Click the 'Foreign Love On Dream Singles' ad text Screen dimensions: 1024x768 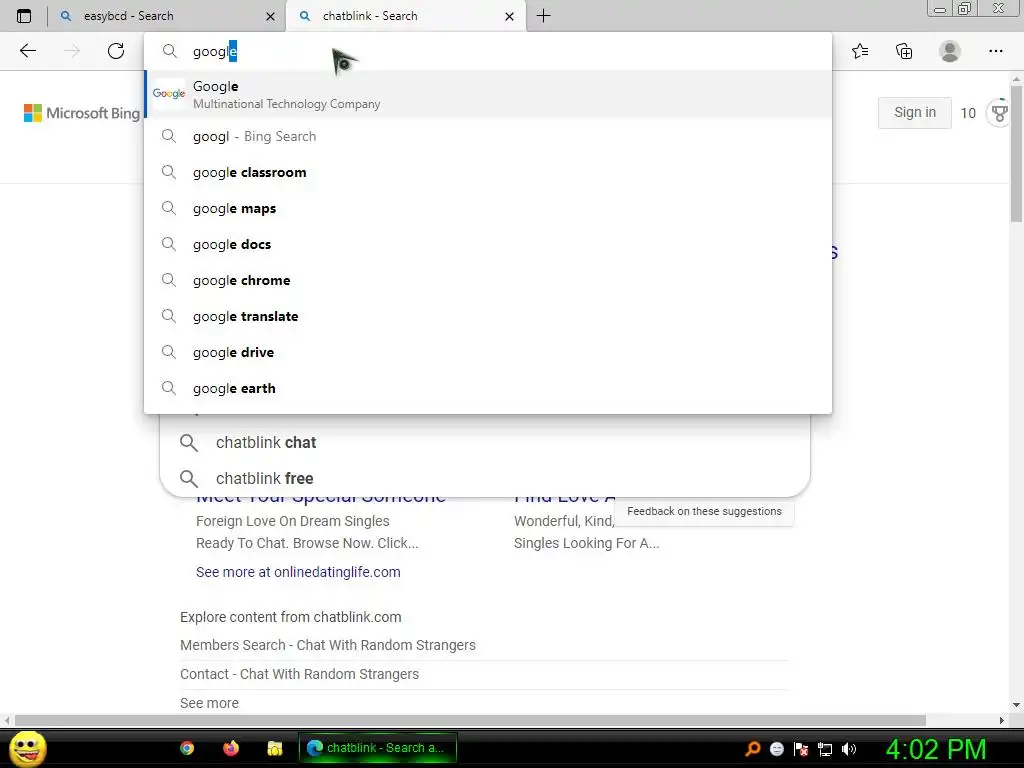click(293, 521)
